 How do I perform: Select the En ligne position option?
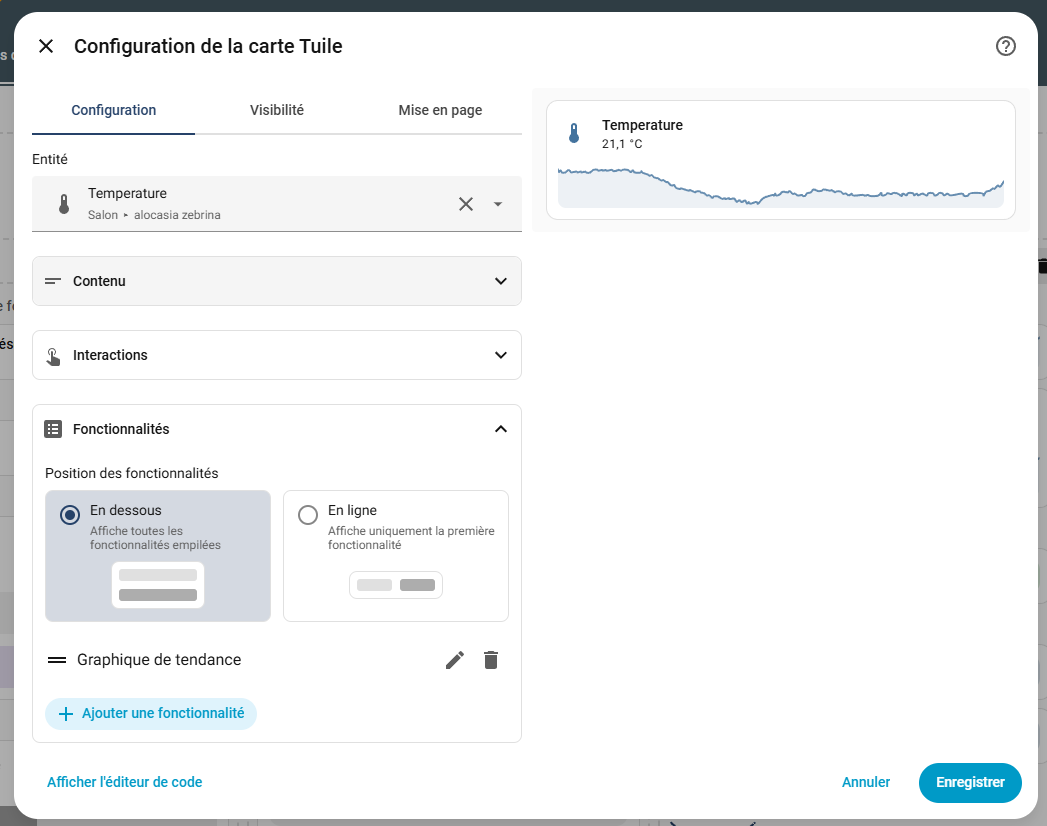(308, 515)
